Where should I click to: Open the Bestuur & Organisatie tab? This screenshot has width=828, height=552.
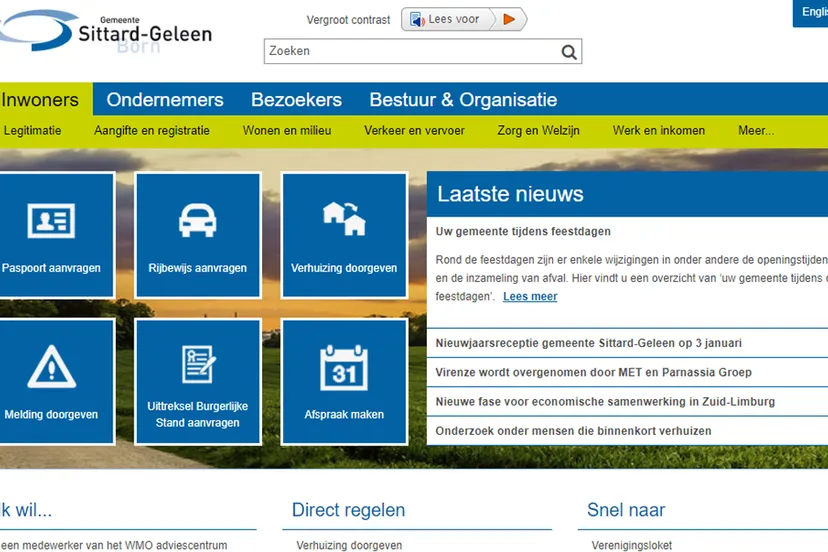click(463, 99)
